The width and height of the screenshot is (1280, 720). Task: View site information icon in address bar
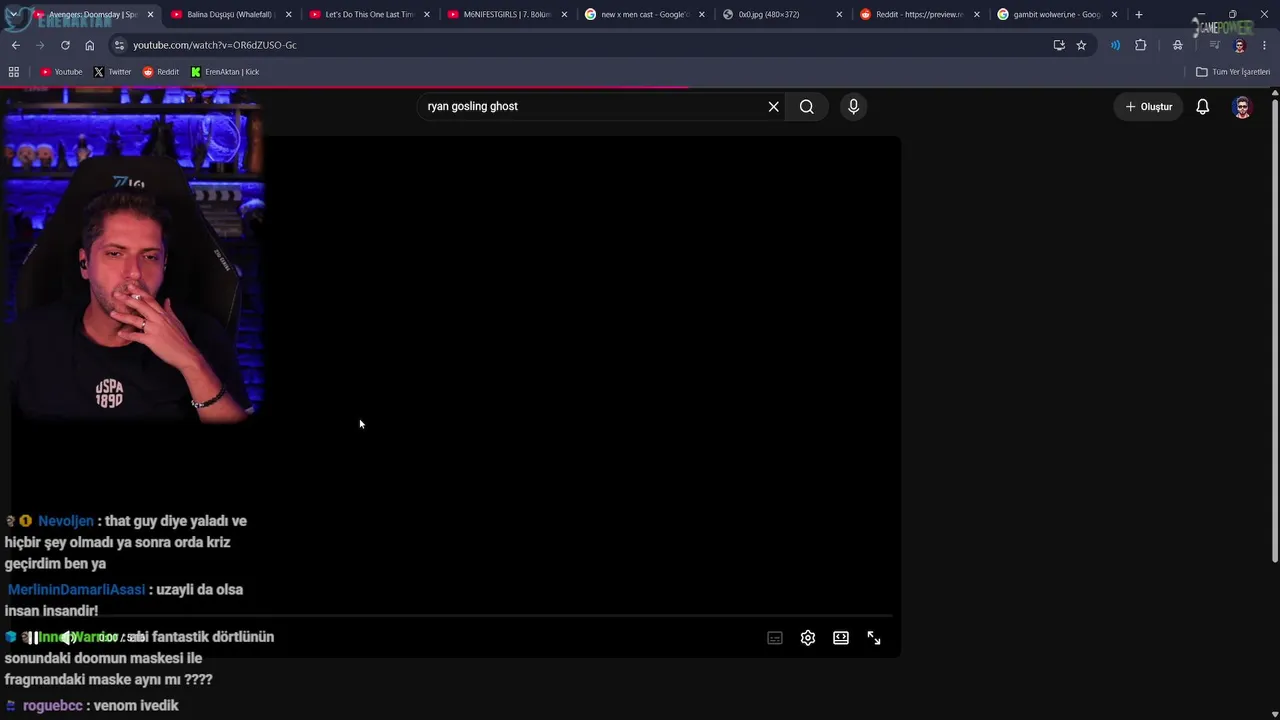tap(119, 45)
